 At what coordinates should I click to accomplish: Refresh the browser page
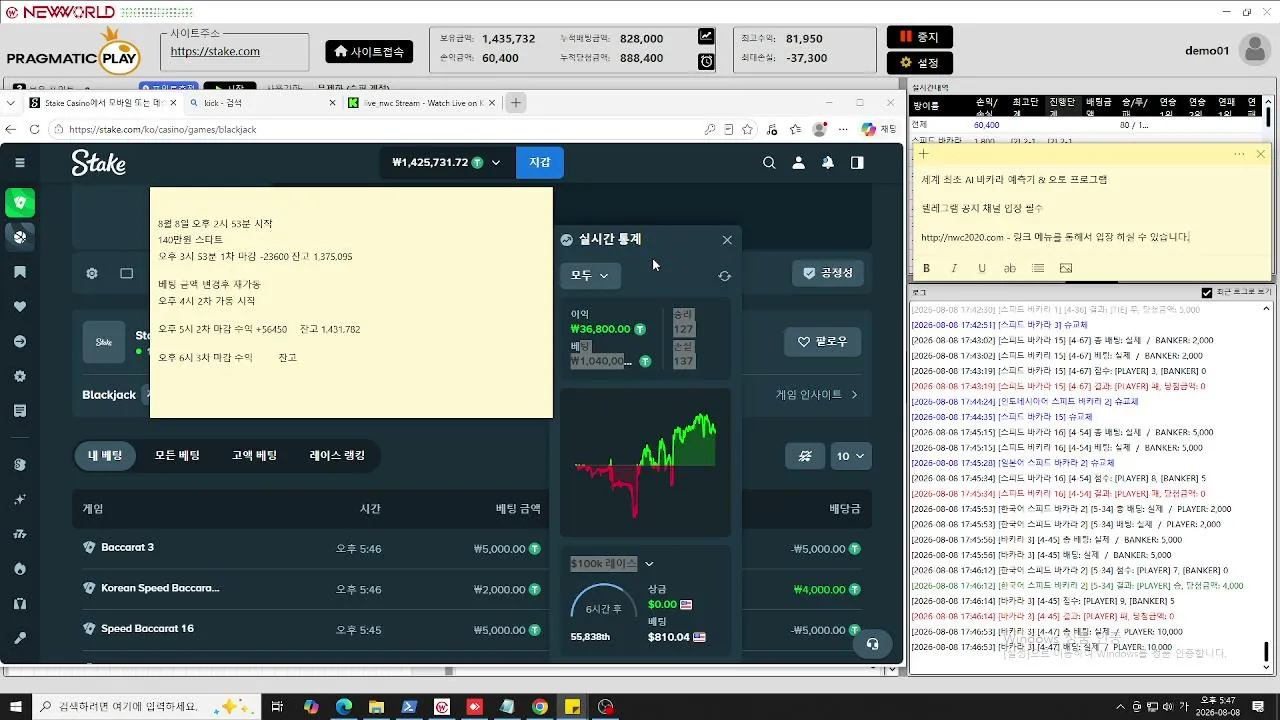pos(34,130)
